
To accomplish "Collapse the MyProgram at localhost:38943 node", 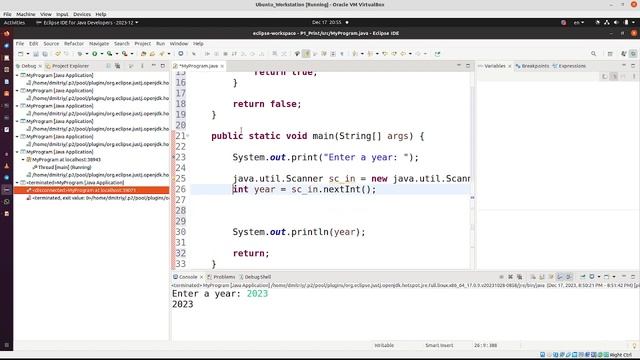I will 23,160.
